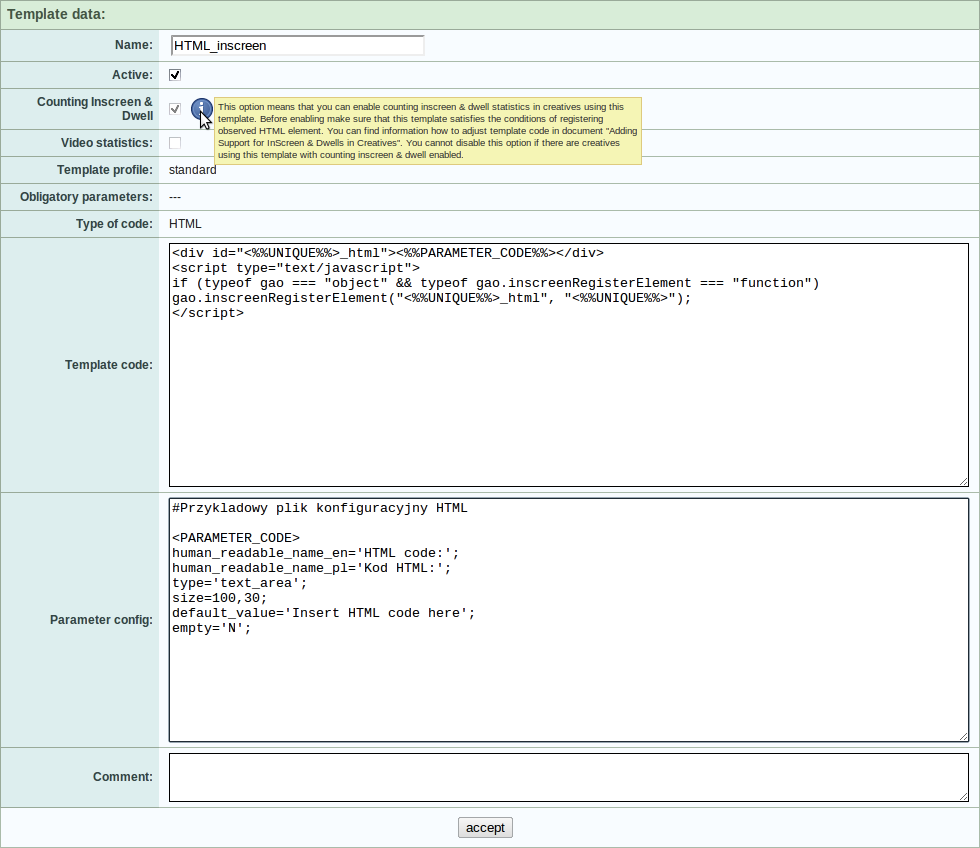The image size is (980, 848).
Task: Click inside the Template code textarea
Action: (x=569, y=365)
